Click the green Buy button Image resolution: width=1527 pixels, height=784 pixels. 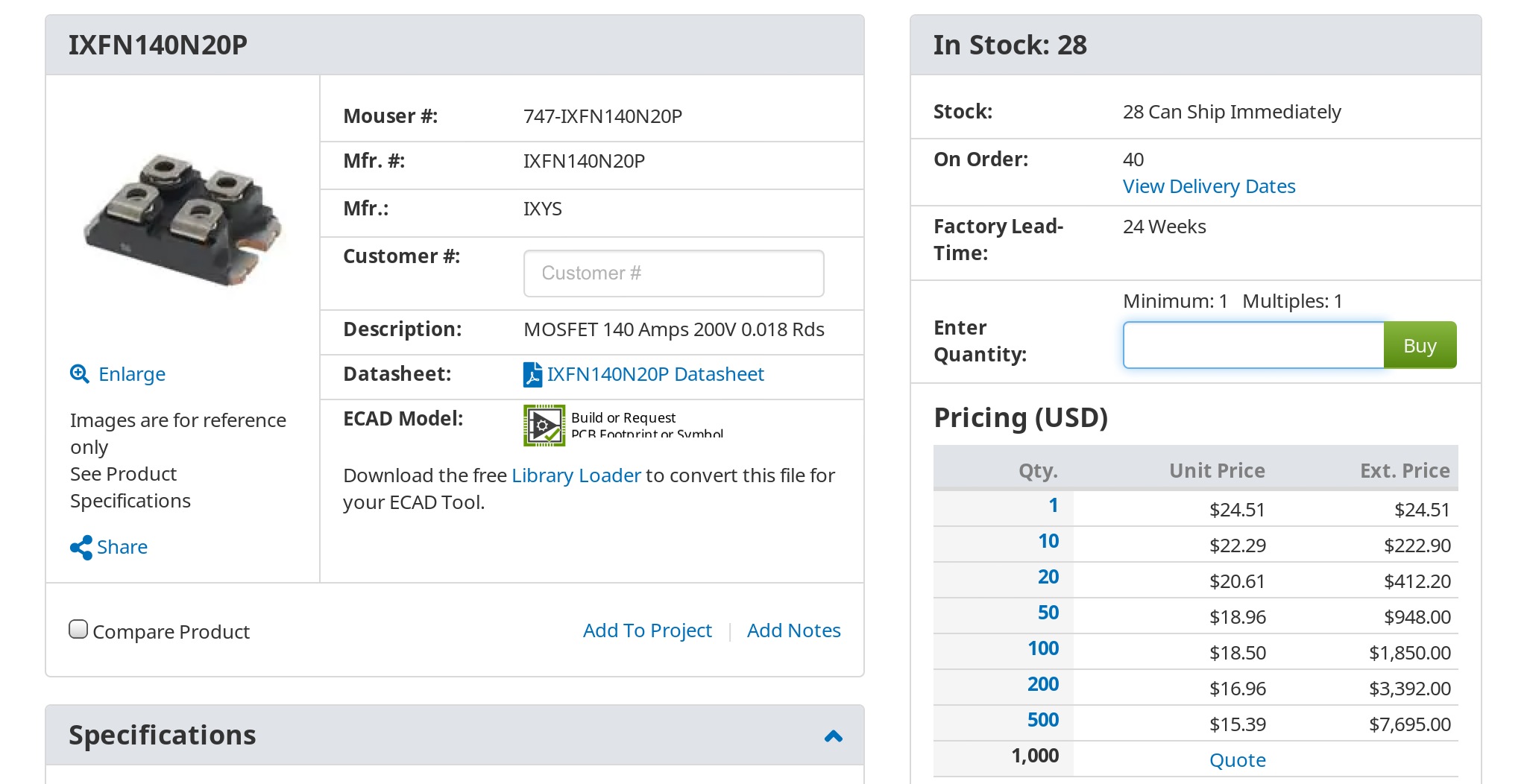[1420, 345]
